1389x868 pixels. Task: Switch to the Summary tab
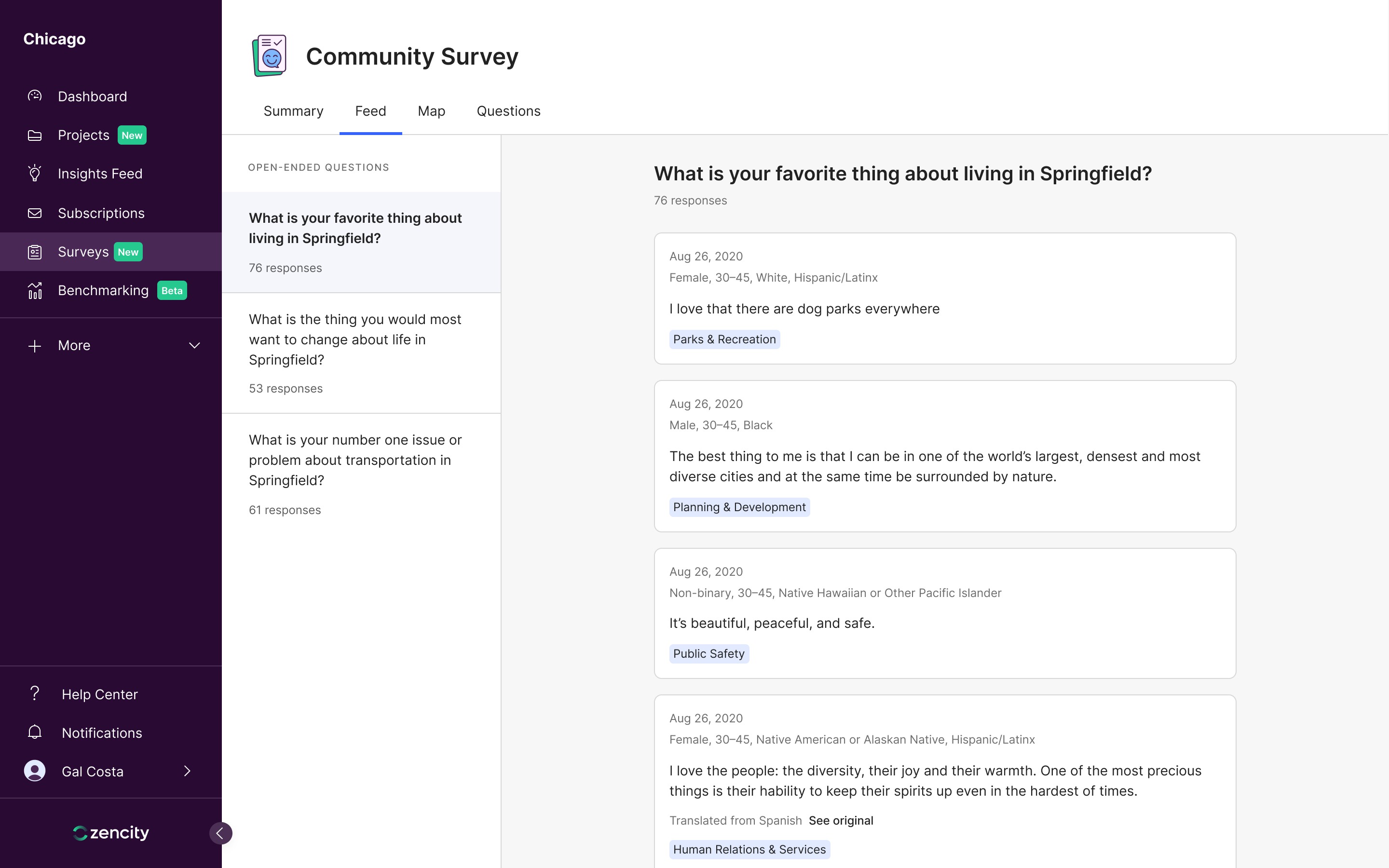(293, 111)
